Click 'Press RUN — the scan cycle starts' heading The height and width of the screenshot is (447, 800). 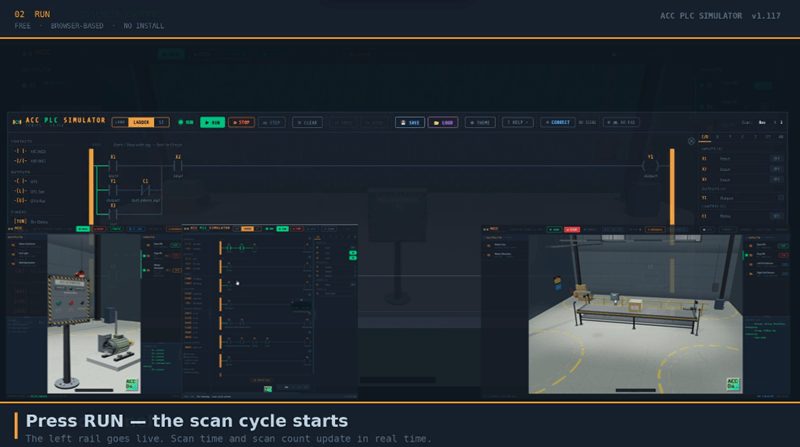[x=187, y=421]
